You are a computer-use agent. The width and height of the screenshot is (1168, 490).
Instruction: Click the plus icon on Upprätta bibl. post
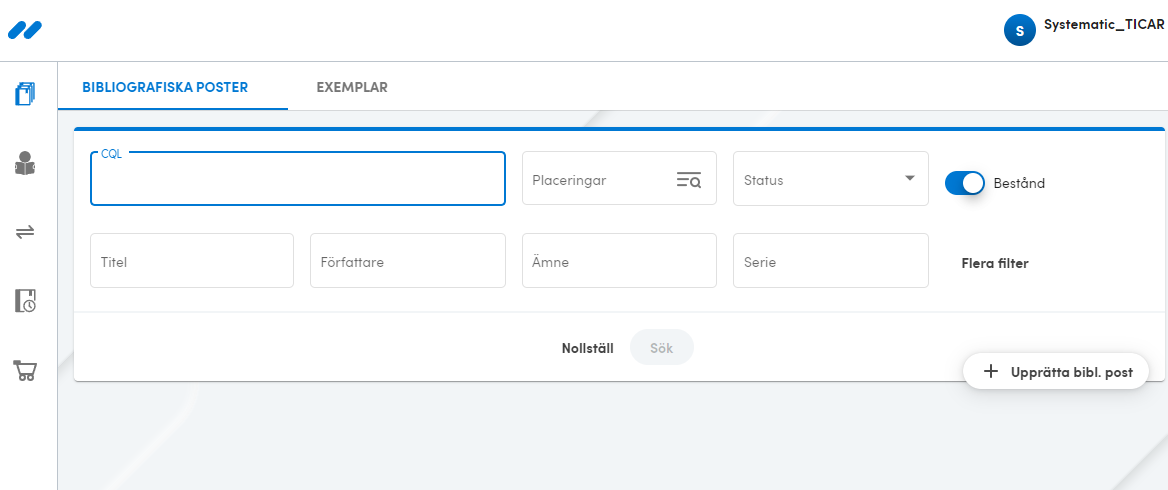pos(990,372)
